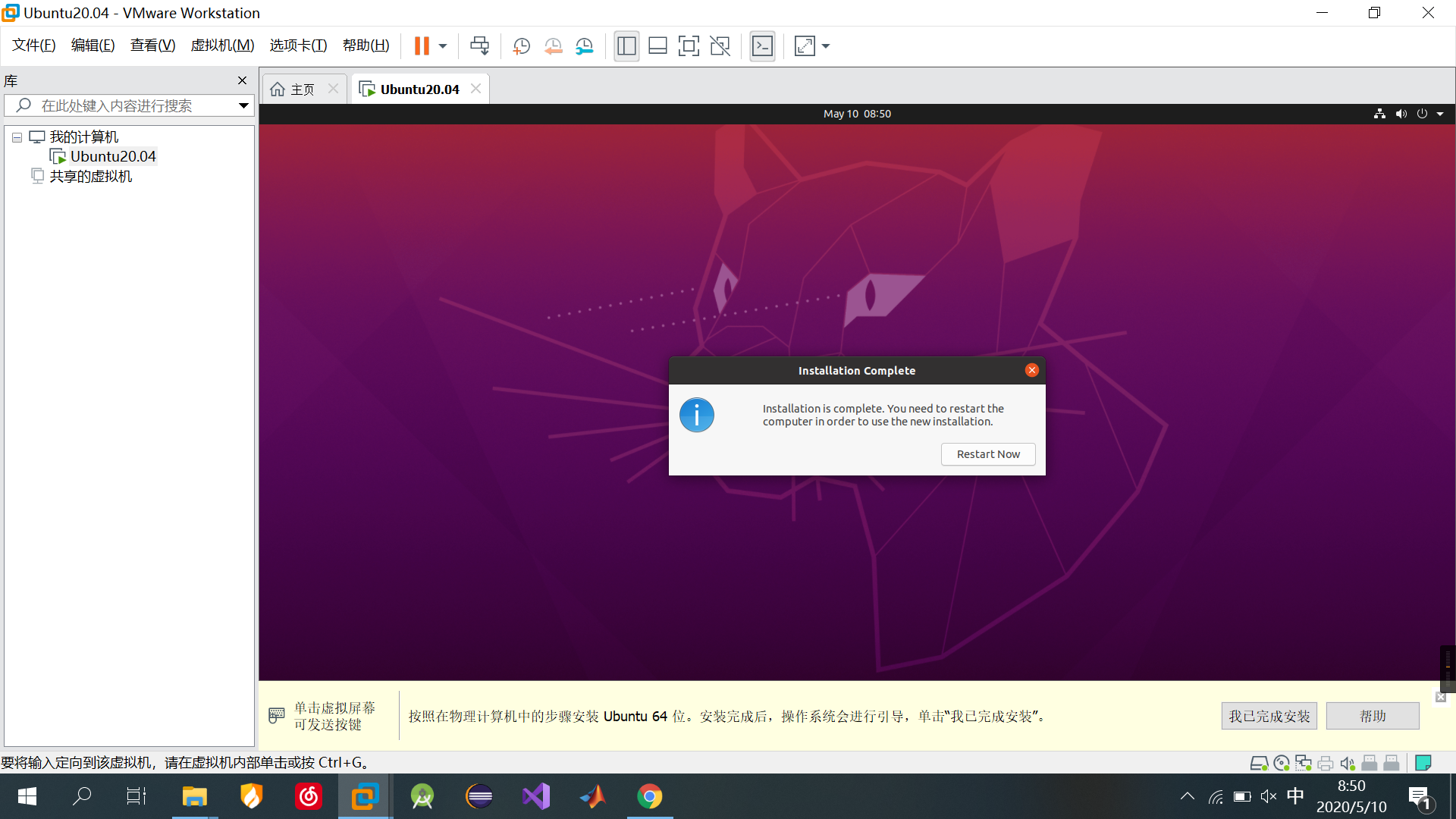Close the library panel
The width and height of the screenshot is (1456, 819).
(242, 80)
